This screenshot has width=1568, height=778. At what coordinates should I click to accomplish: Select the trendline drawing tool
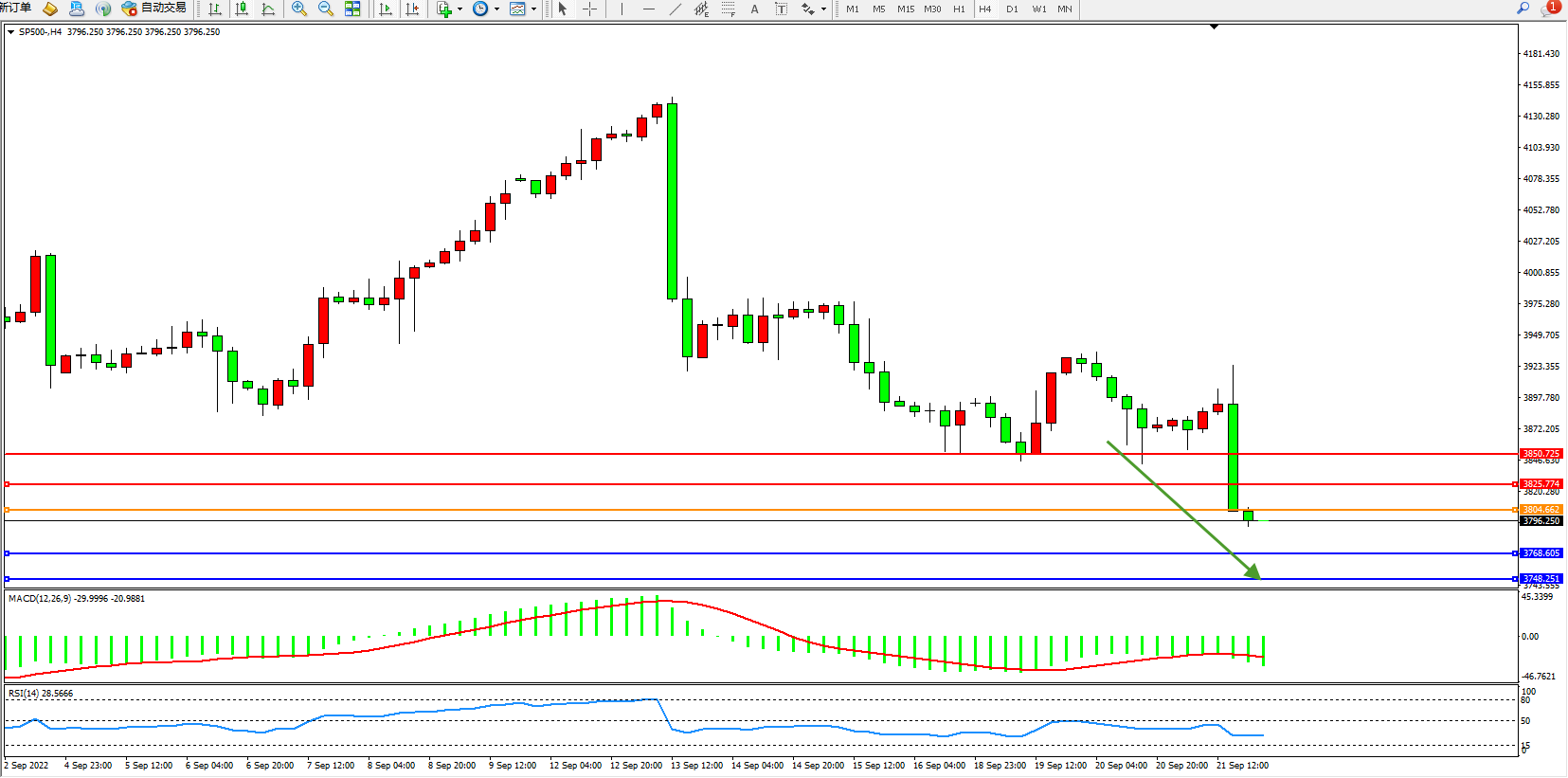point(675,9)
